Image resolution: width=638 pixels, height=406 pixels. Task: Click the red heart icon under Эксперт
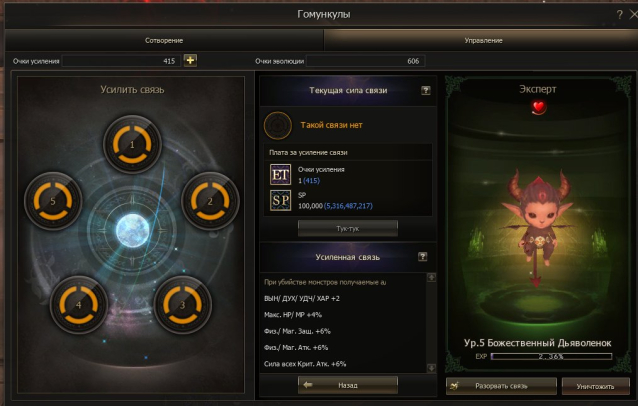coord(538,107)
